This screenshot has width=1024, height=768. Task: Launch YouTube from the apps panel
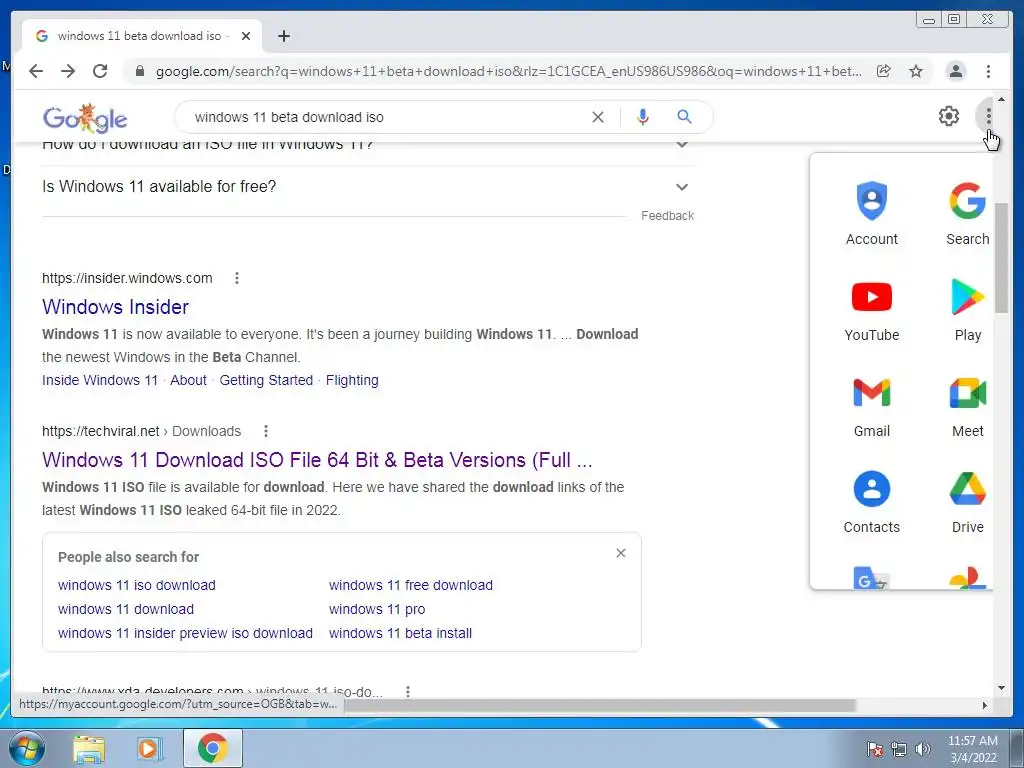pos(871,310)
